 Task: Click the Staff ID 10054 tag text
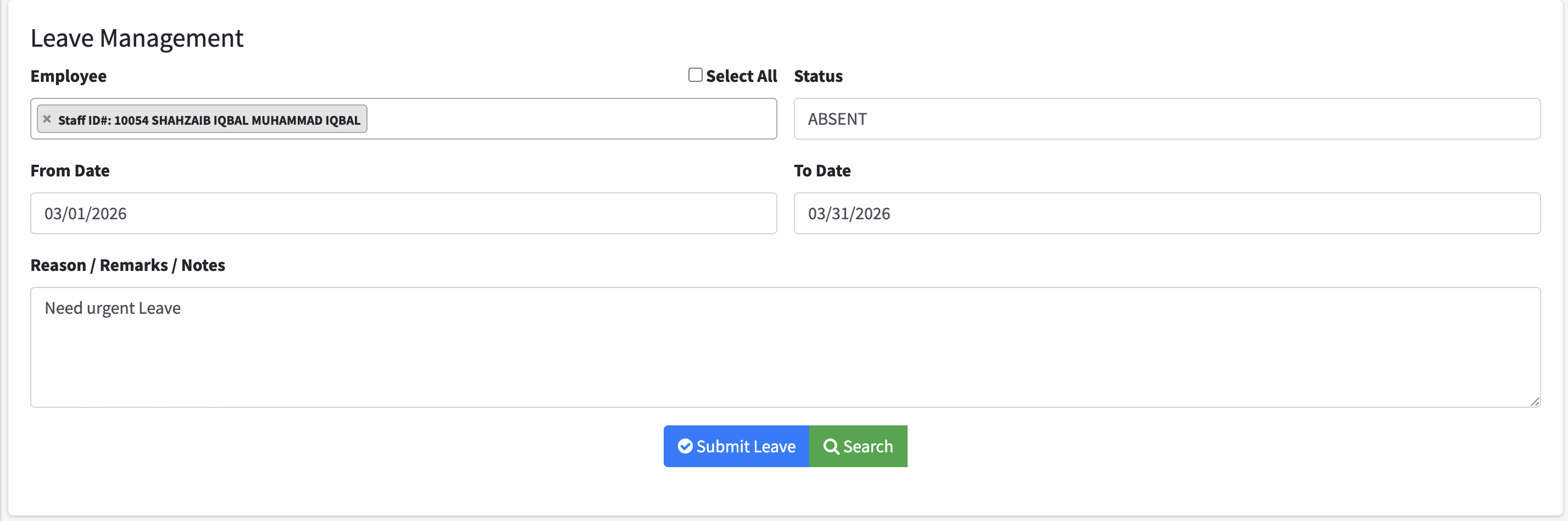point(209,120)
